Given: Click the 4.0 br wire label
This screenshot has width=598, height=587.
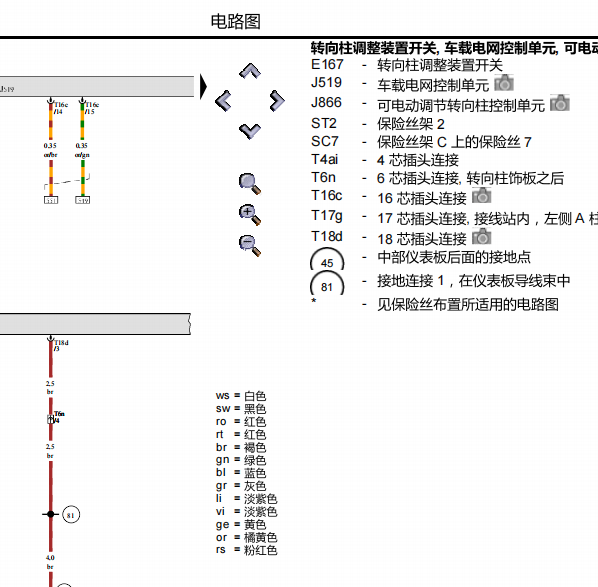Looking at the screenshot, I should [x=50, y=562].
